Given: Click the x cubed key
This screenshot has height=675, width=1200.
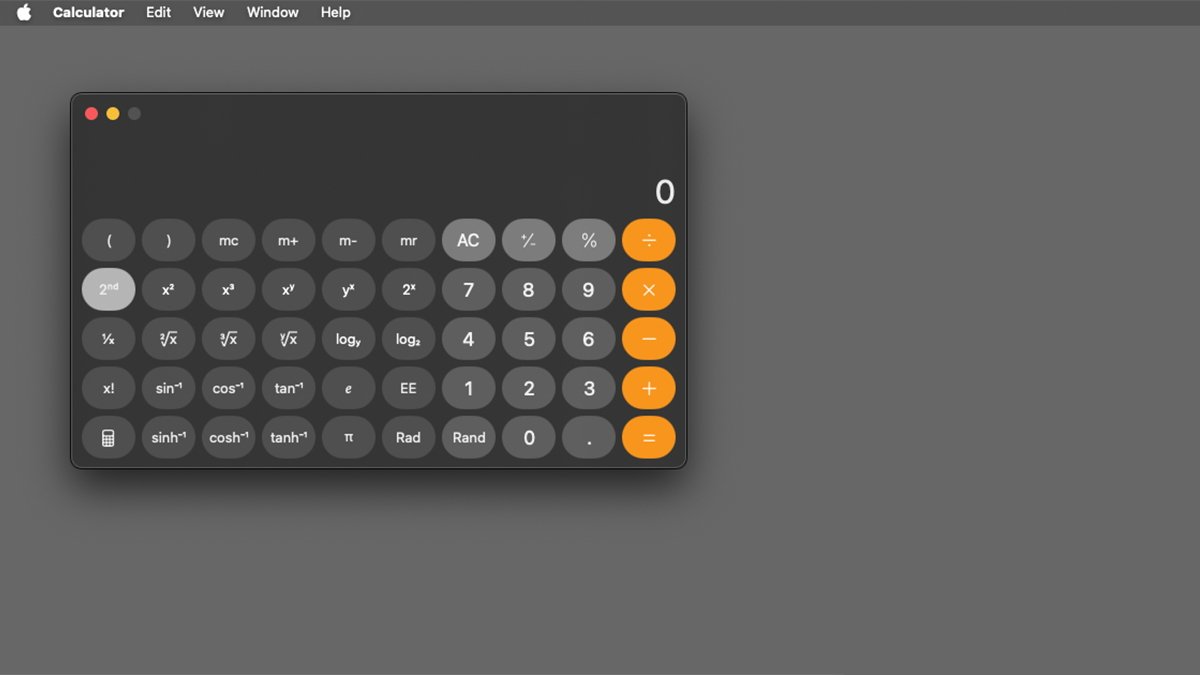Looking at the screenshot, I should pyautogui.click(x=228, y=290).
